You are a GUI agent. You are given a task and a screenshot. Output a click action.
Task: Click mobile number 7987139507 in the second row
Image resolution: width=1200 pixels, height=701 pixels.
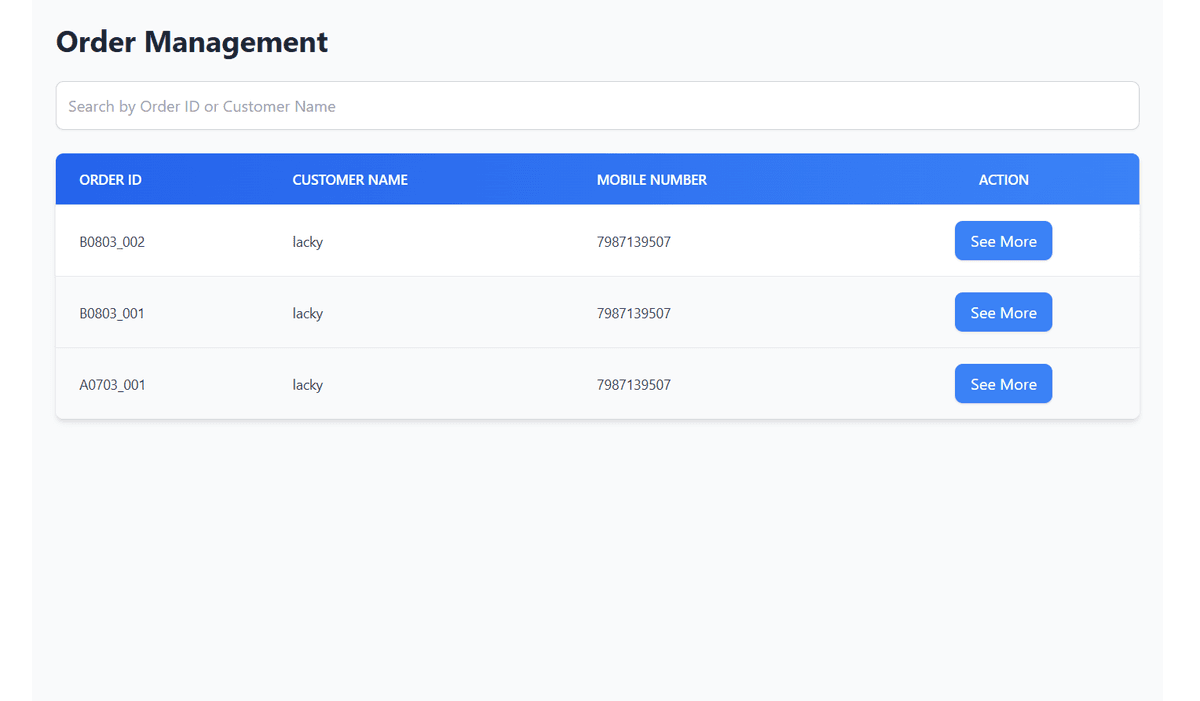coord(634,313)
